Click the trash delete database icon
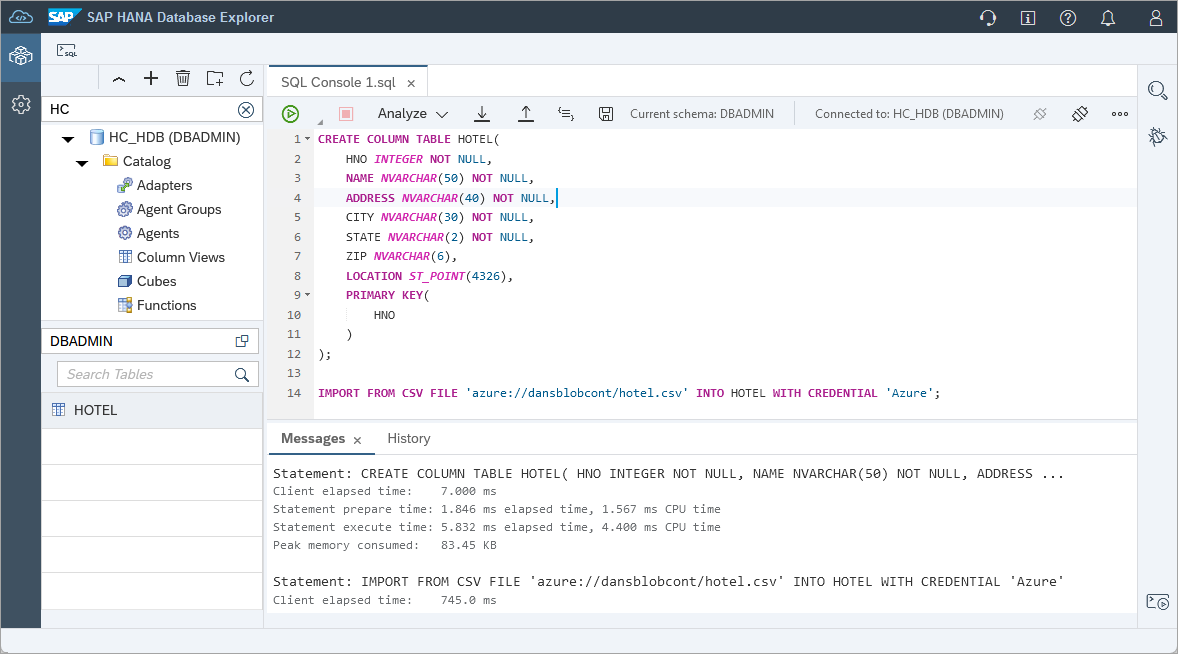This screenshot has height=654, width=1178. (183, 78)
